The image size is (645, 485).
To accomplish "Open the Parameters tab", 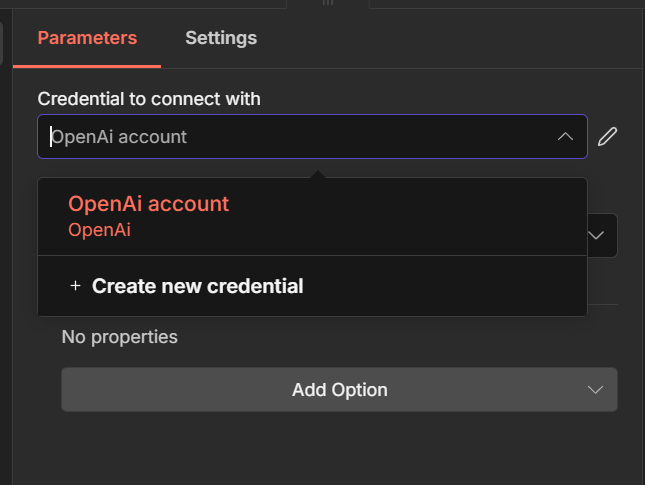I will click(x=87, y=38).
